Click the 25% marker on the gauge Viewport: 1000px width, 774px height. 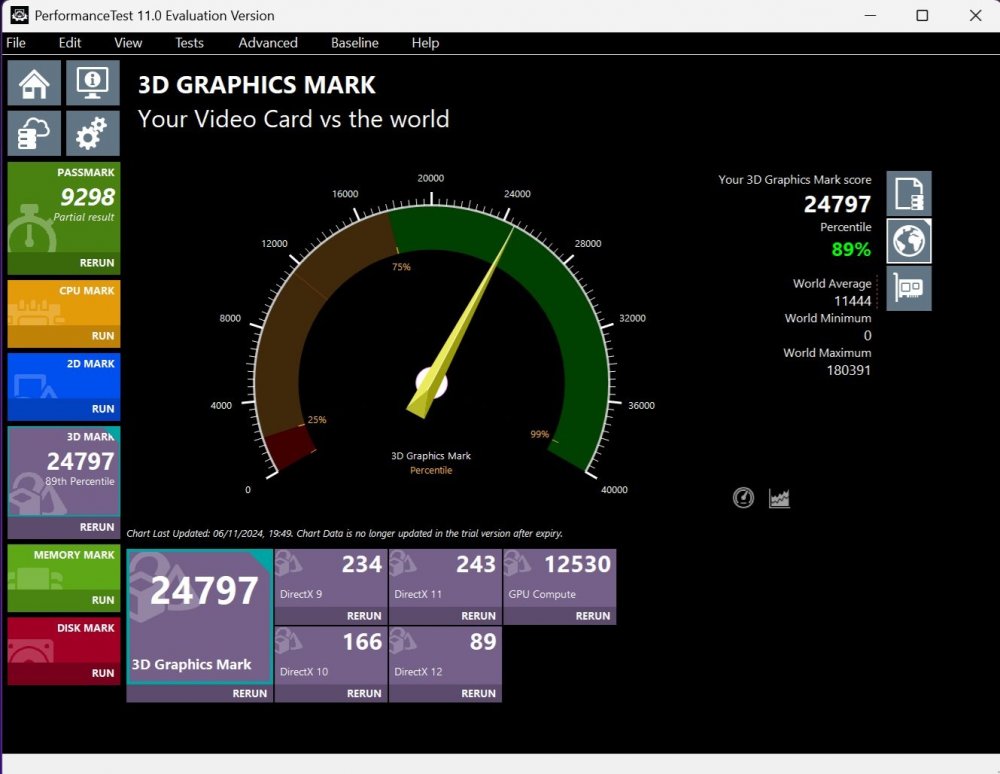317,420
